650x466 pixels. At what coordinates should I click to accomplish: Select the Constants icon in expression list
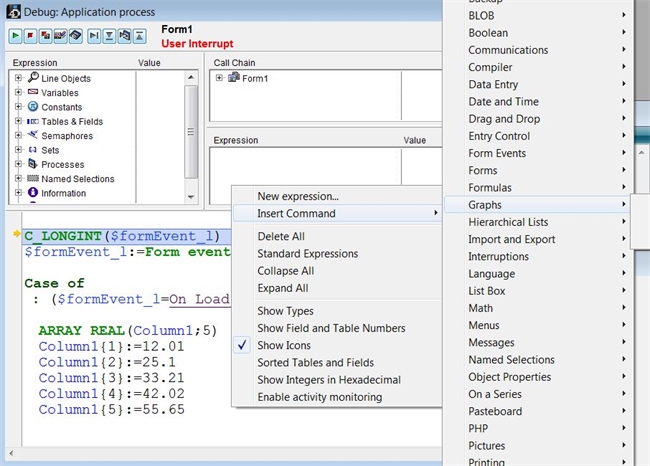coord(33,107)
